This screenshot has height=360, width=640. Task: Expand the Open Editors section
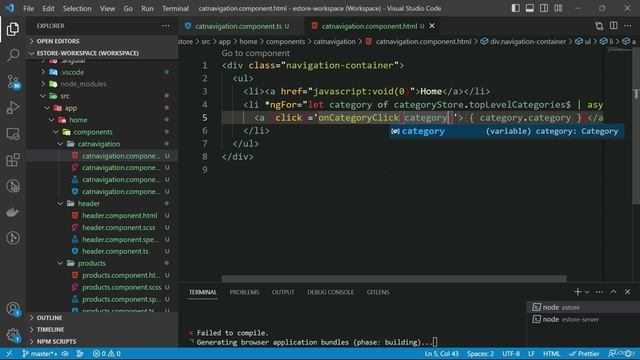[x=102, y=41]
